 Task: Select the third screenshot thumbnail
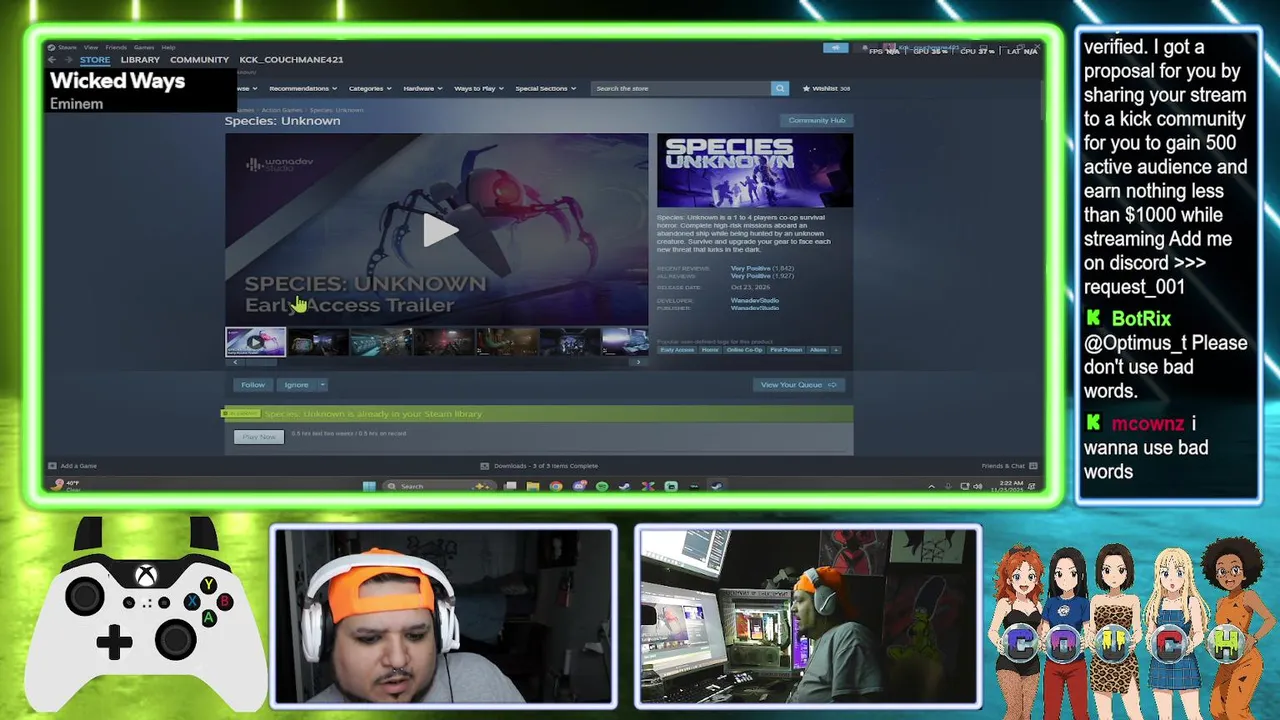[x=382, y=342]
